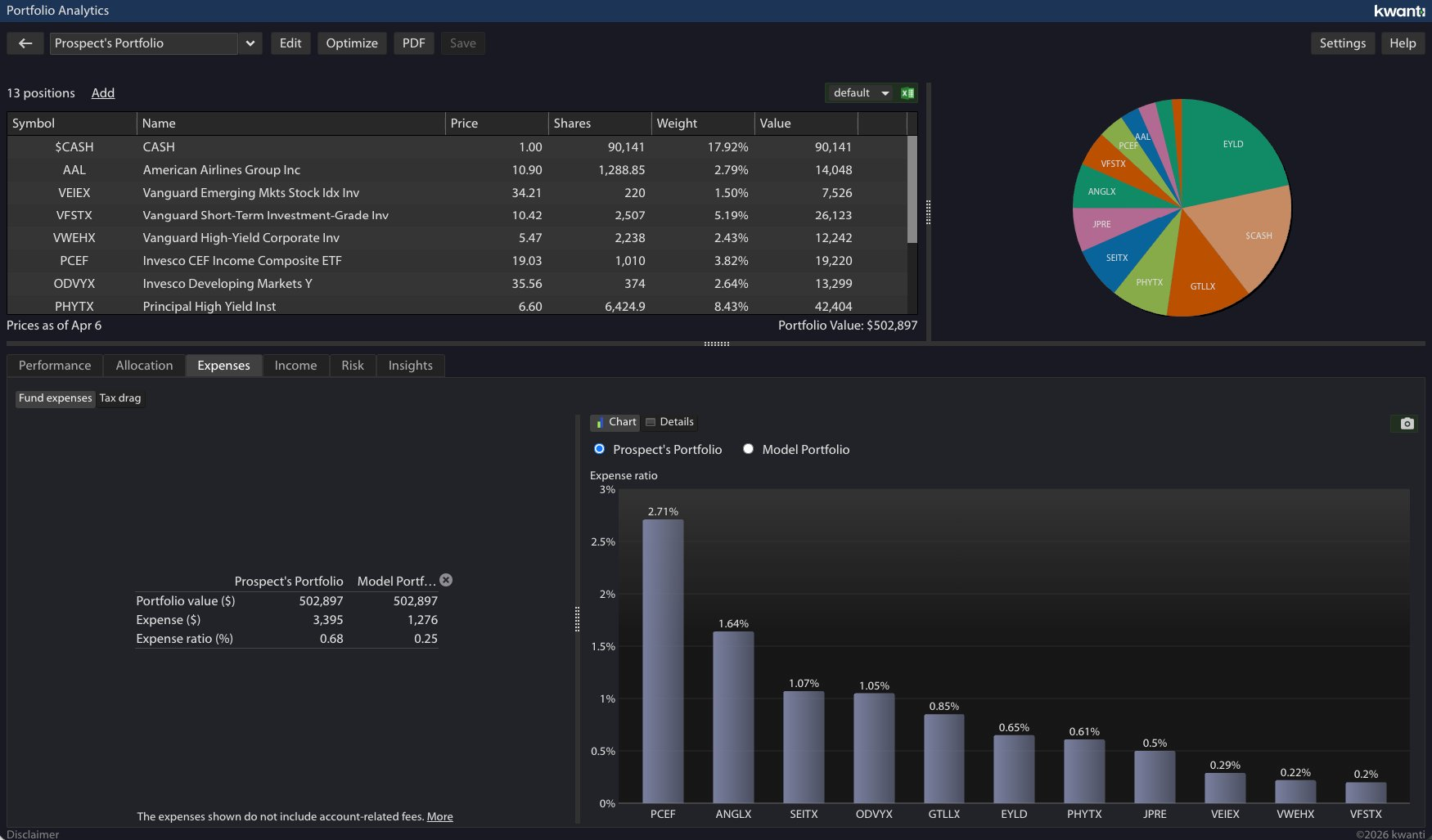Click the positions table vertical scrollbar
Image resolution: width=1432 pixels, height=840 pixels.
[912, 190]
